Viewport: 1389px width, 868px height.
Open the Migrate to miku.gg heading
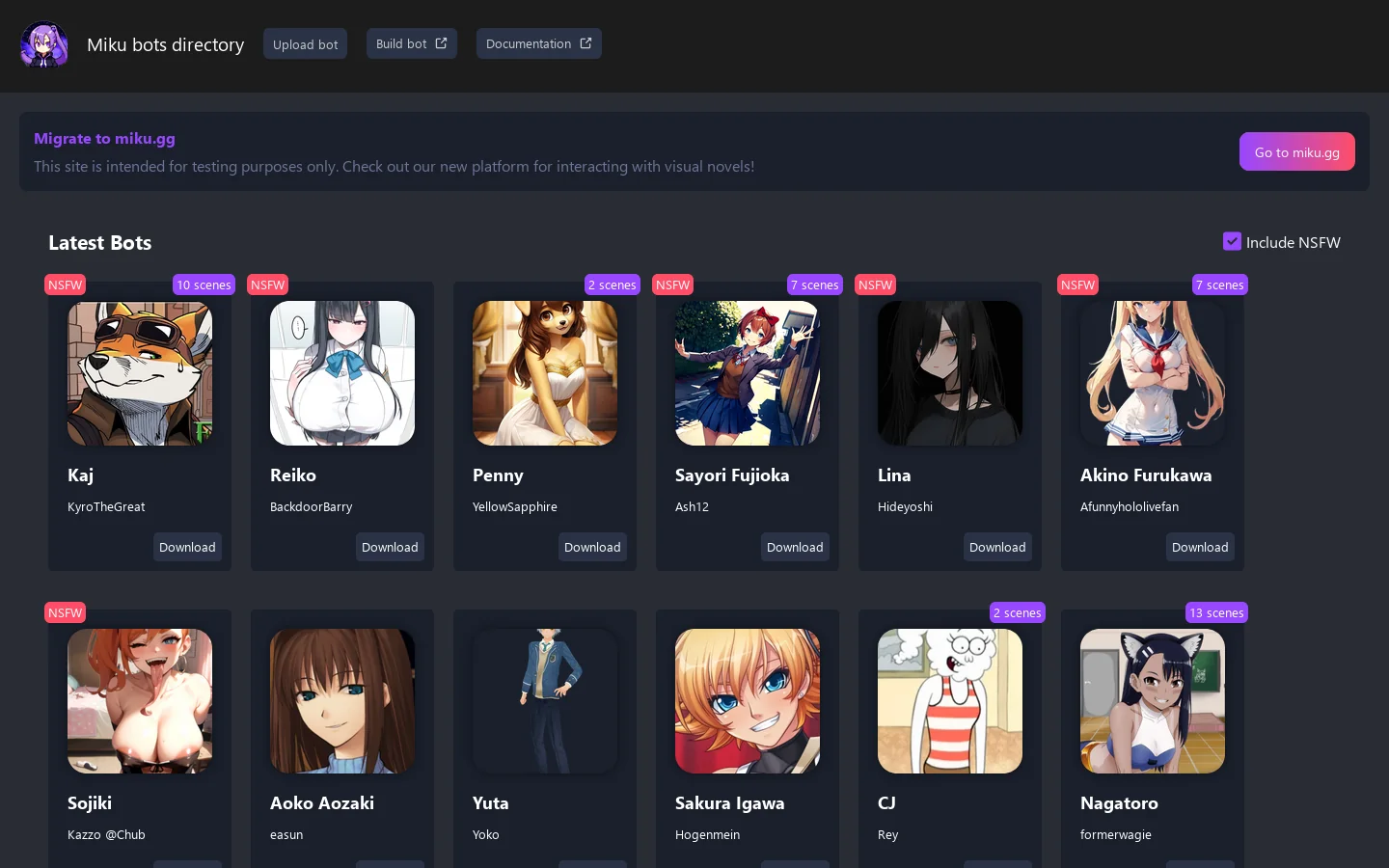[104, 138]
